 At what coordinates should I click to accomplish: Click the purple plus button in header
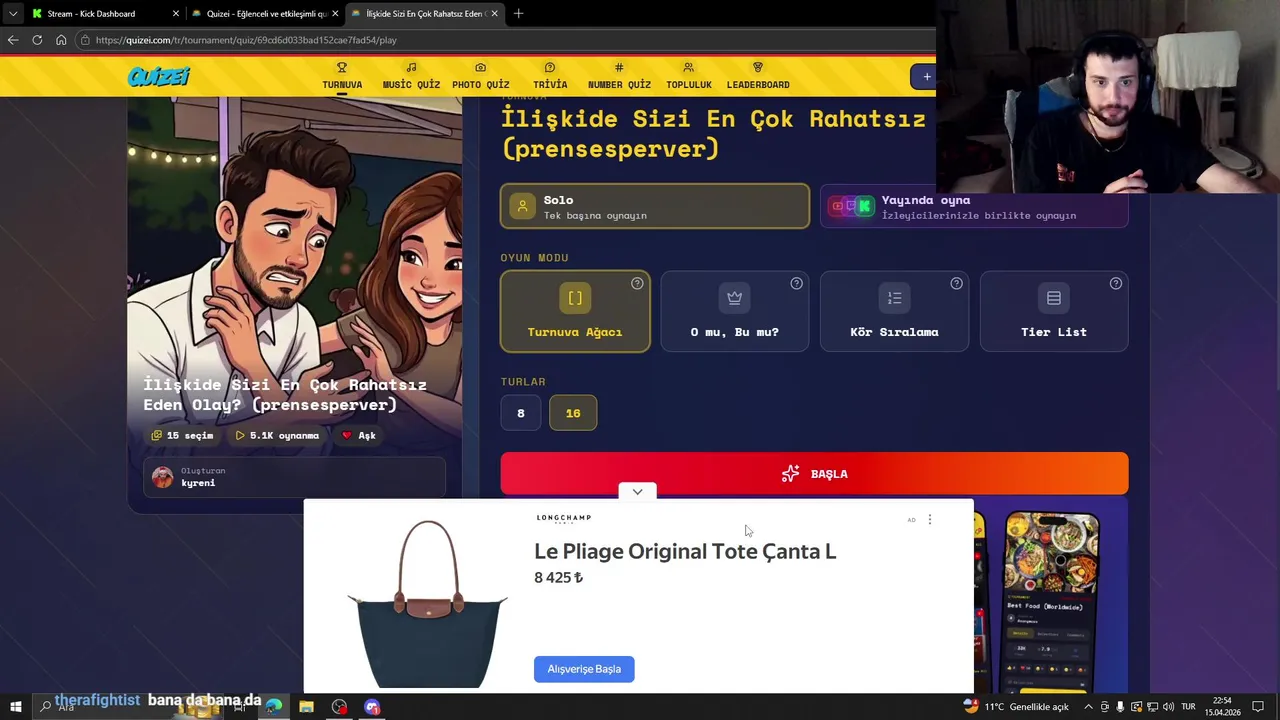pyautogui.click(x=925, y=76)
